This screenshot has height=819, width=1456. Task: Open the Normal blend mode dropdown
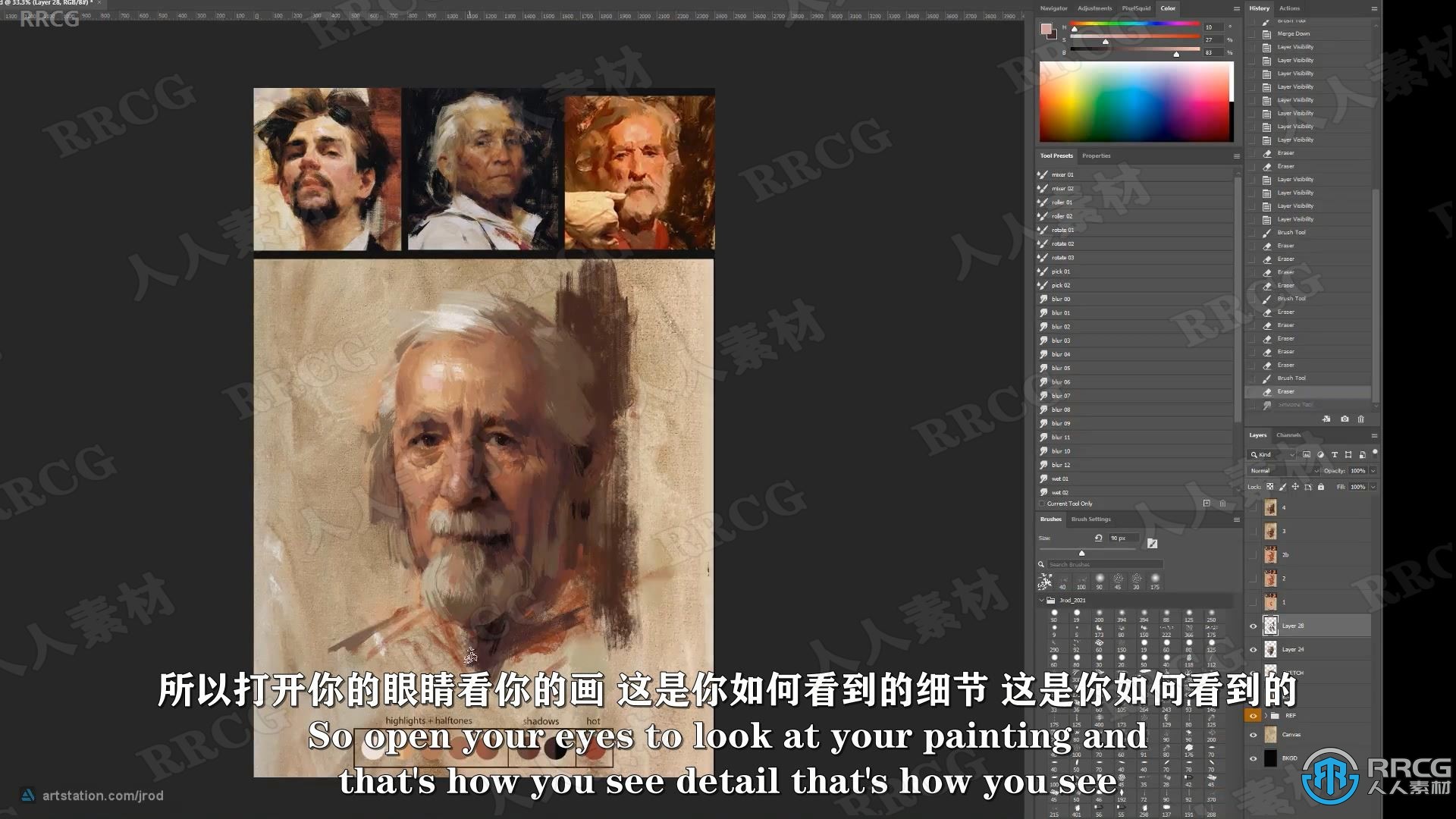pos(1285,471)
